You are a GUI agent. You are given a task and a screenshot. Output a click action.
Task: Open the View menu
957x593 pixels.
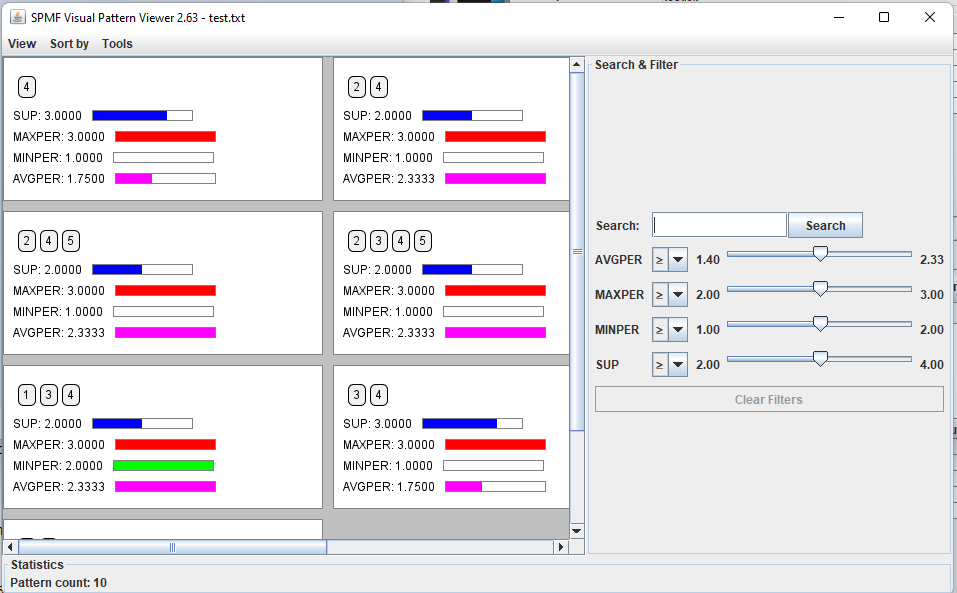[x=22, y=44]
